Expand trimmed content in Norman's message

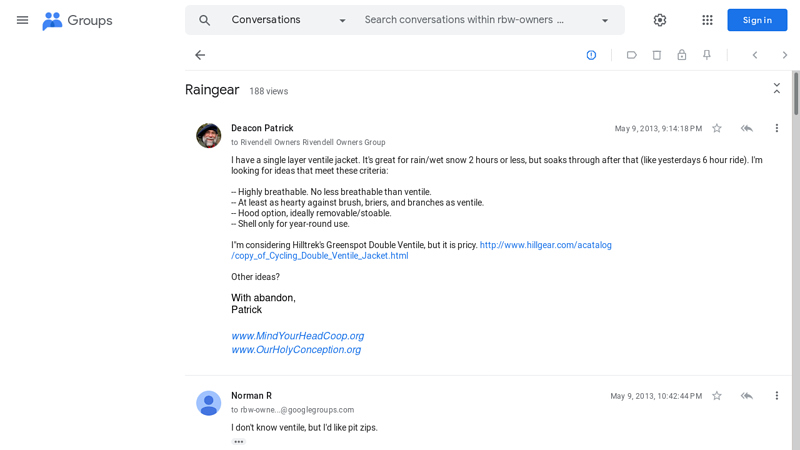tap(238, 441)
